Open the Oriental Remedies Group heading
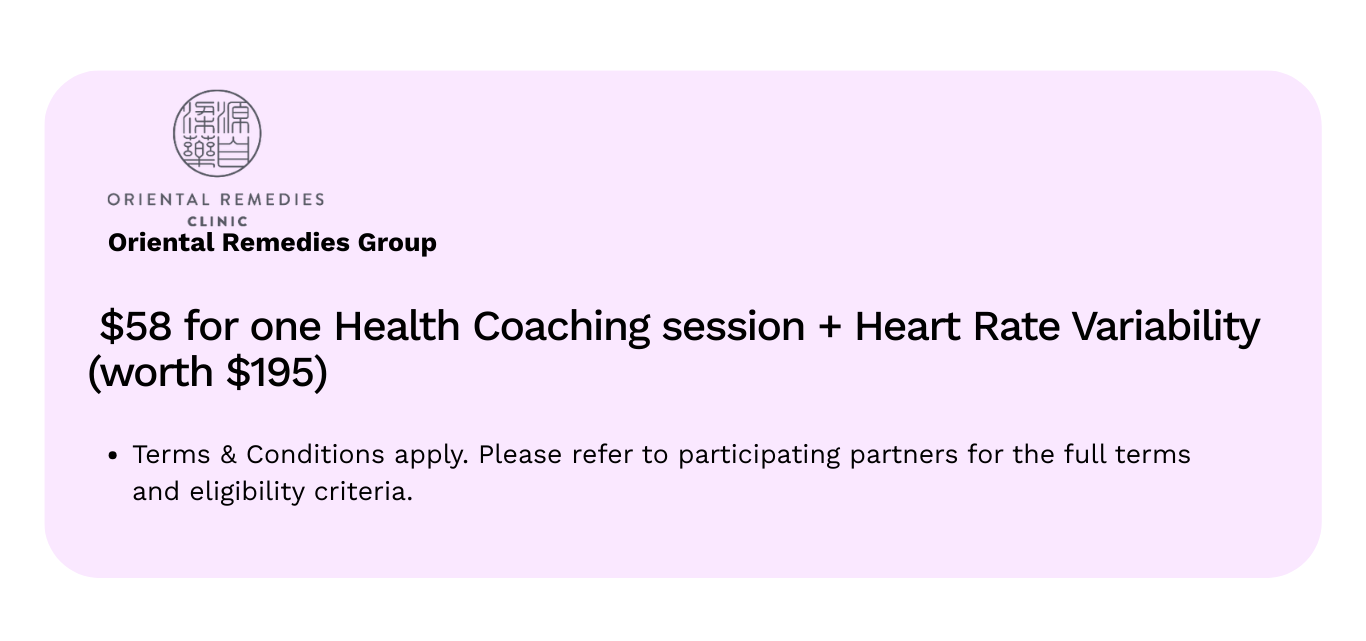 [272, 243]
